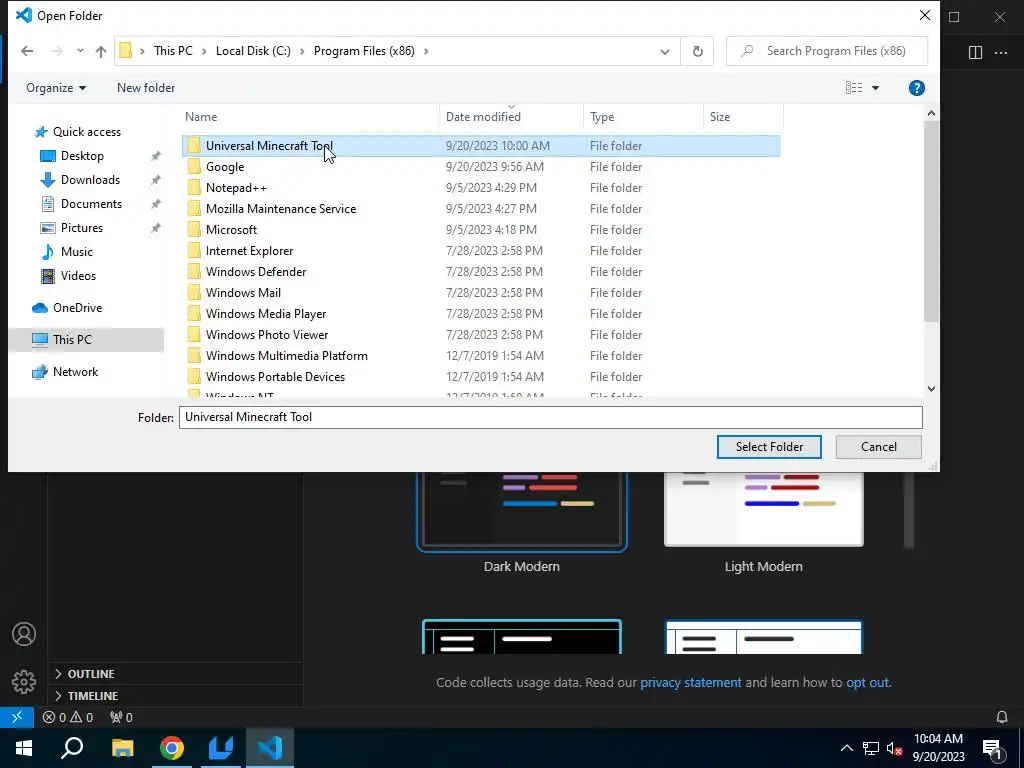Open recent locations dropdown arrow
Screen dimensions: 1024x768
tap(80, 51)
